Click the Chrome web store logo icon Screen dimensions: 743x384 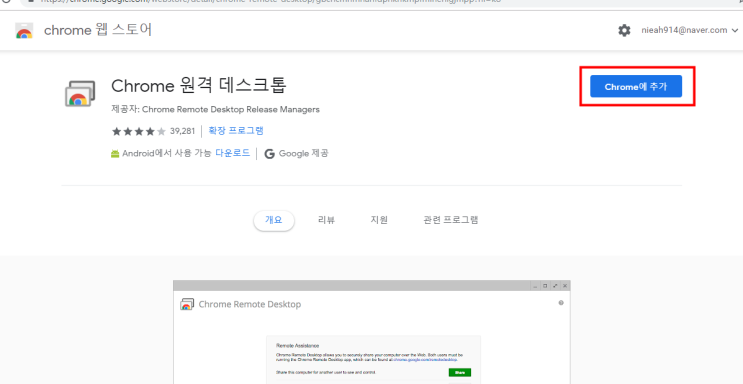tap(24, 30)
